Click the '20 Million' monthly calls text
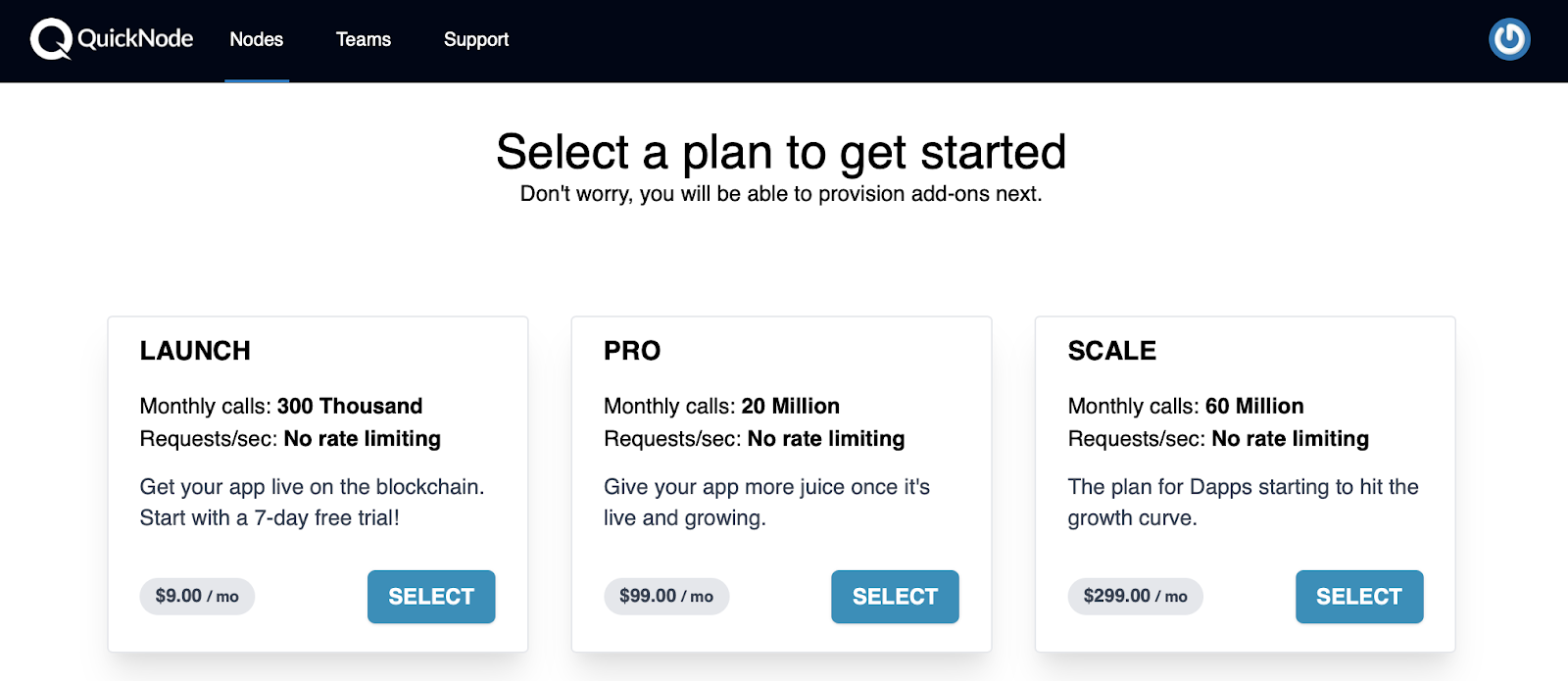The height and width of the screenshot is (681, 1568). 790,406
